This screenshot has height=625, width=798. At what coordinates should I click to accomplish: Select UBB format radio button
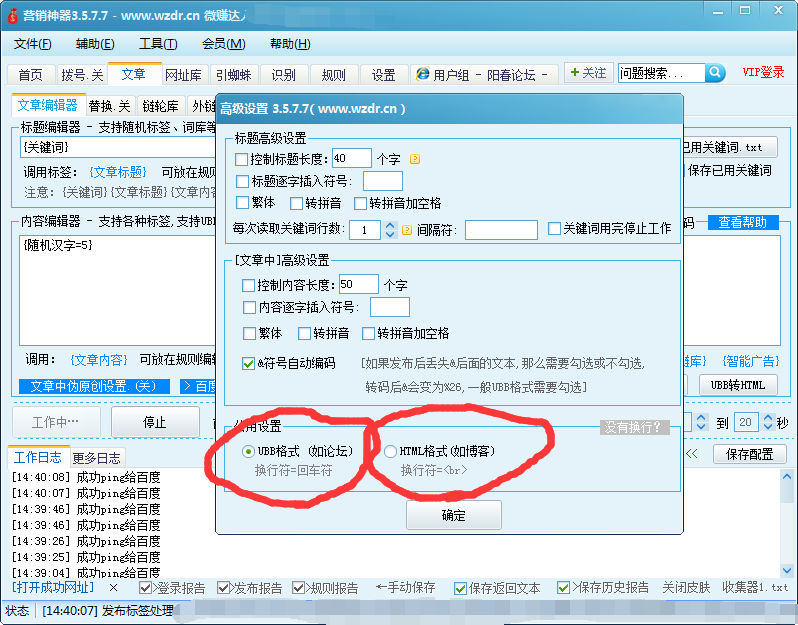(248, 451)
